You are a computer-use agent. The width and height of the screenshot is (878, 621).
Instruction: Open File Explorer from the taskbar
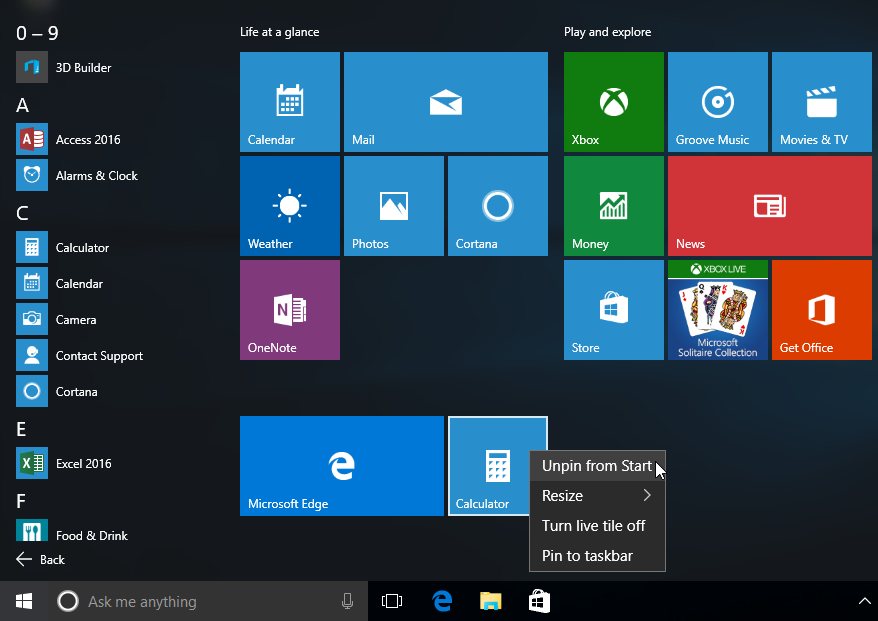click(491, 601)
